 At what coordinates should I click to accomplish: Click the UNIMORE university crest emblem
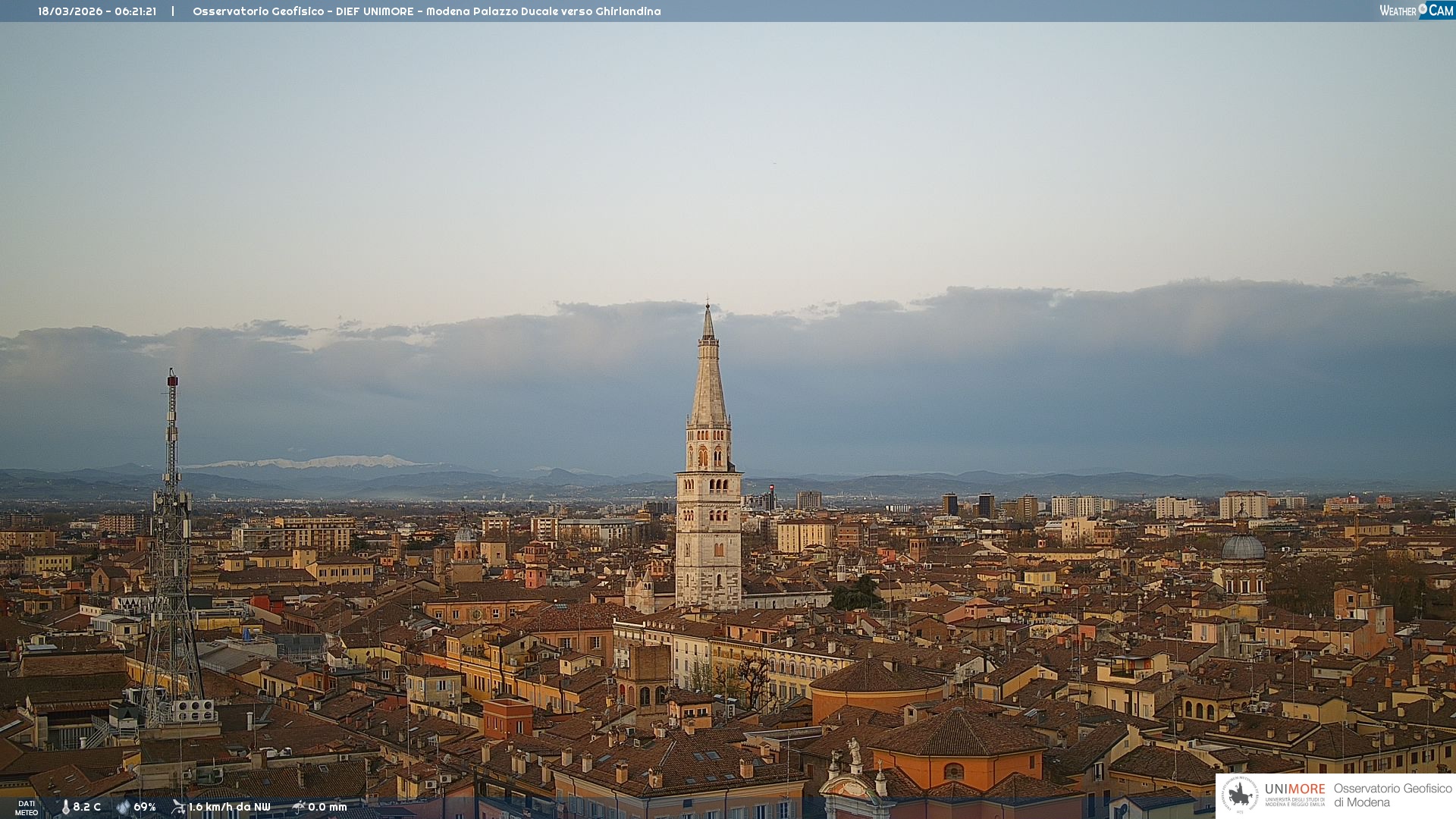click(1240, 795)
